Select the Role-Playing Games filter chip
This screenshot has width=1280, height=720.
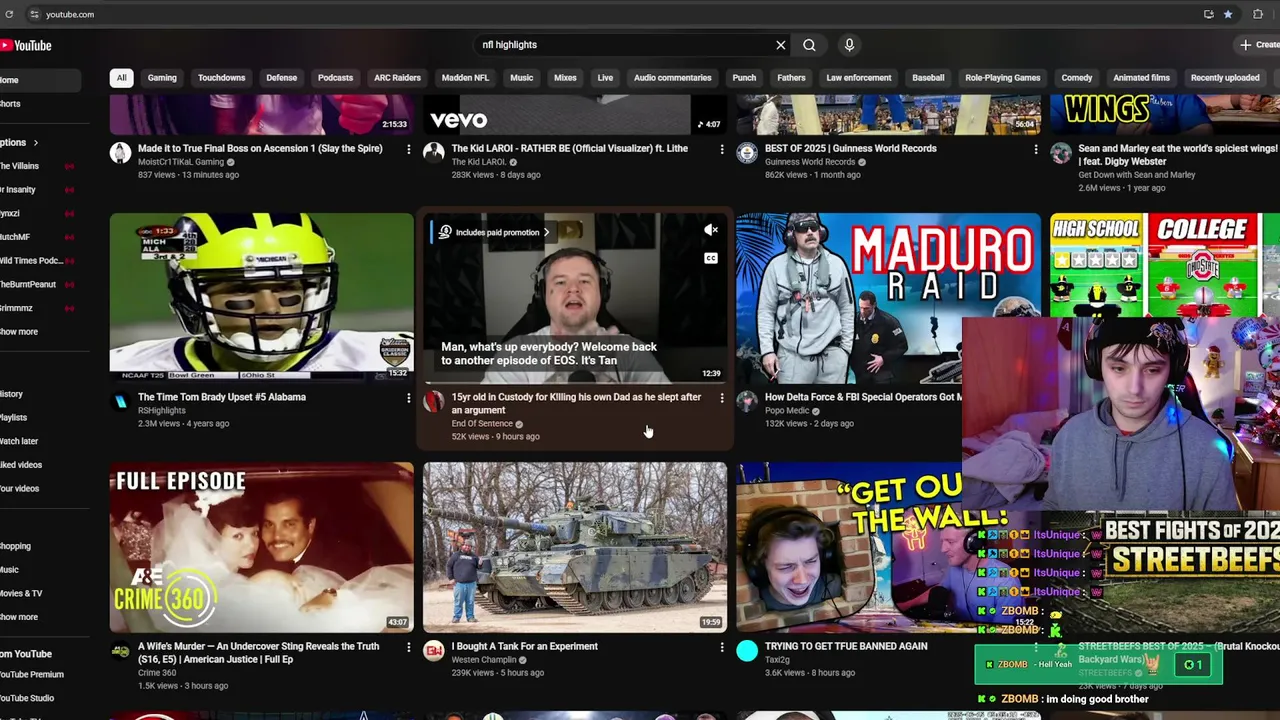click(x=1002, y=78)
